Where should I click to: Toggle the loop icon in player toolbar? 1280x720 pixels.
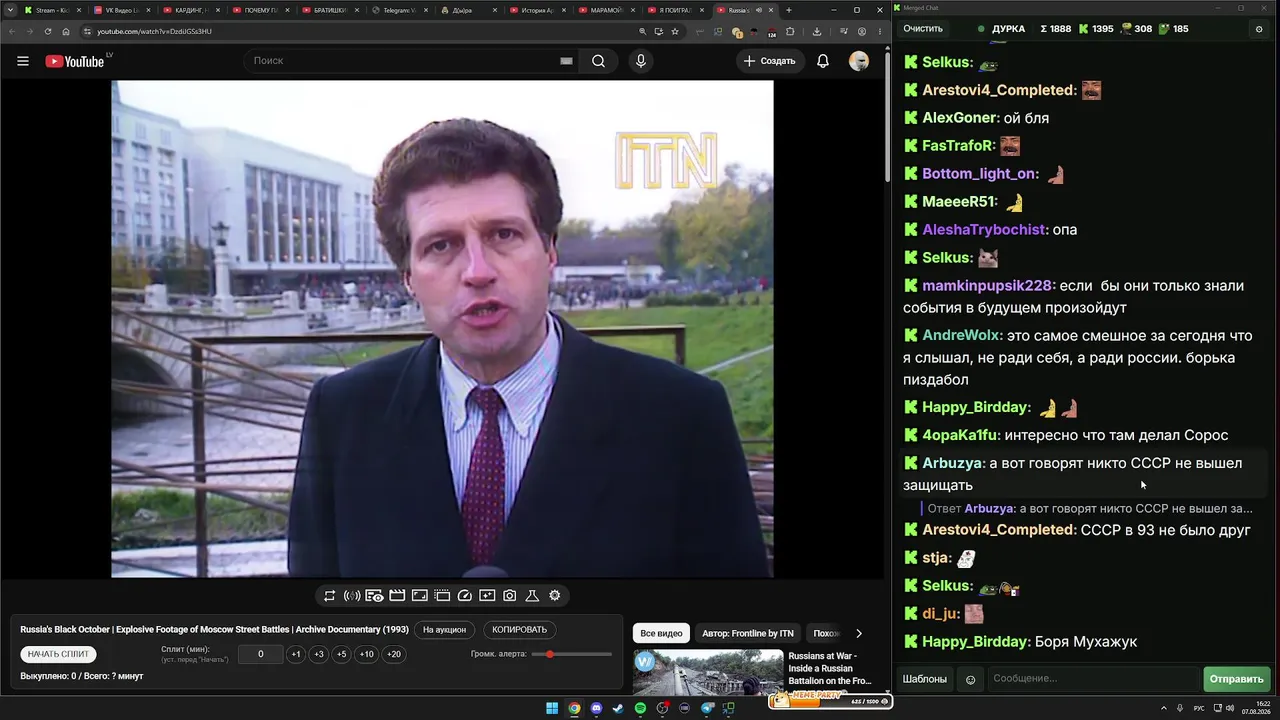point(329,596)
